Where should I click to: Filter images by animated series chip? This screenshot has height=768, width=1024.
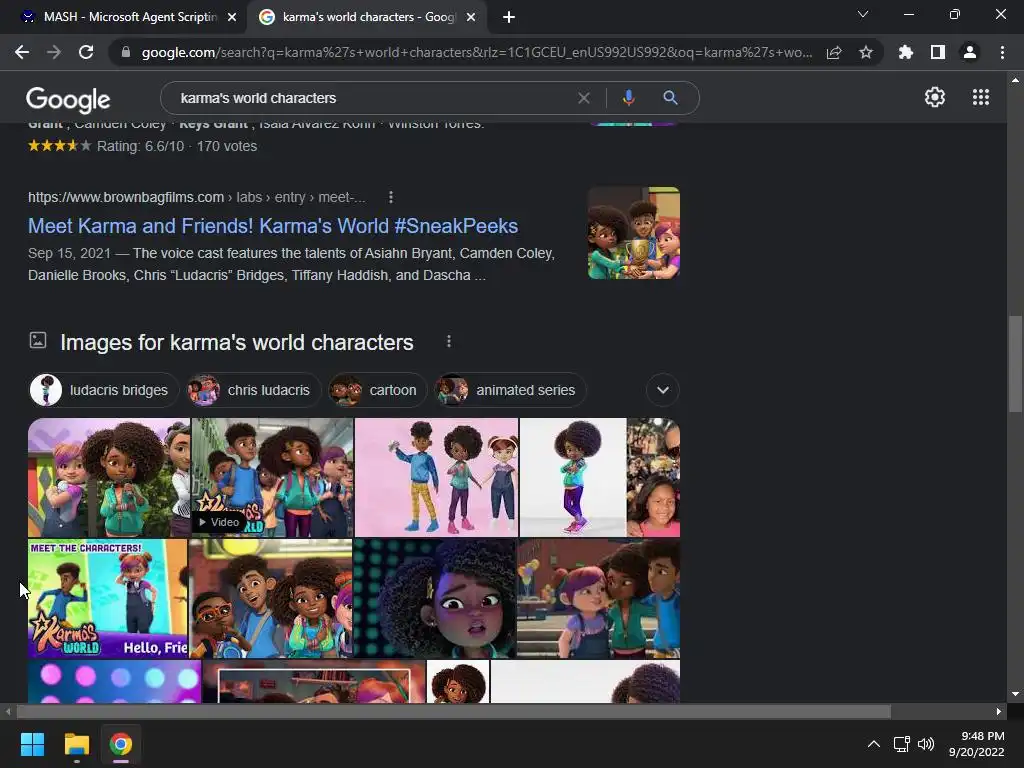click(x=510, y=390)
